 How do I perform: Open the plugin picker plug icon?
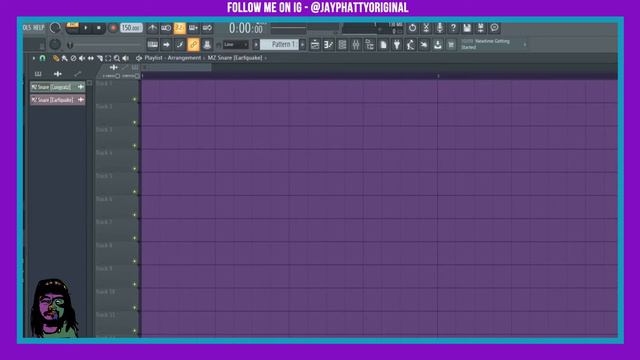click(x=397, y=44)
